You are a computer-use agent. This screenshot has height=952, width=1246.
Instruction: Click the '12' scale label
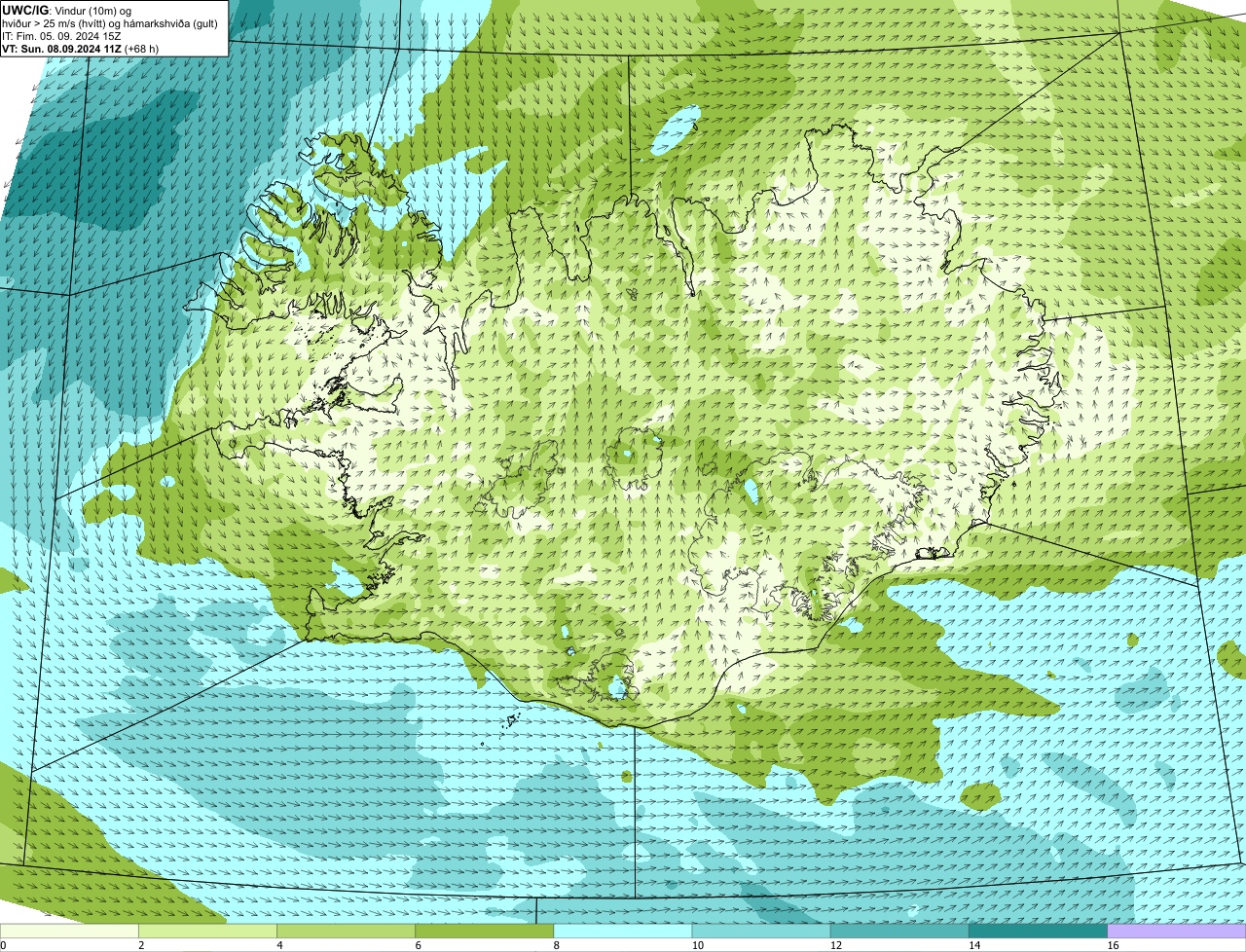(x=836, y=945)
